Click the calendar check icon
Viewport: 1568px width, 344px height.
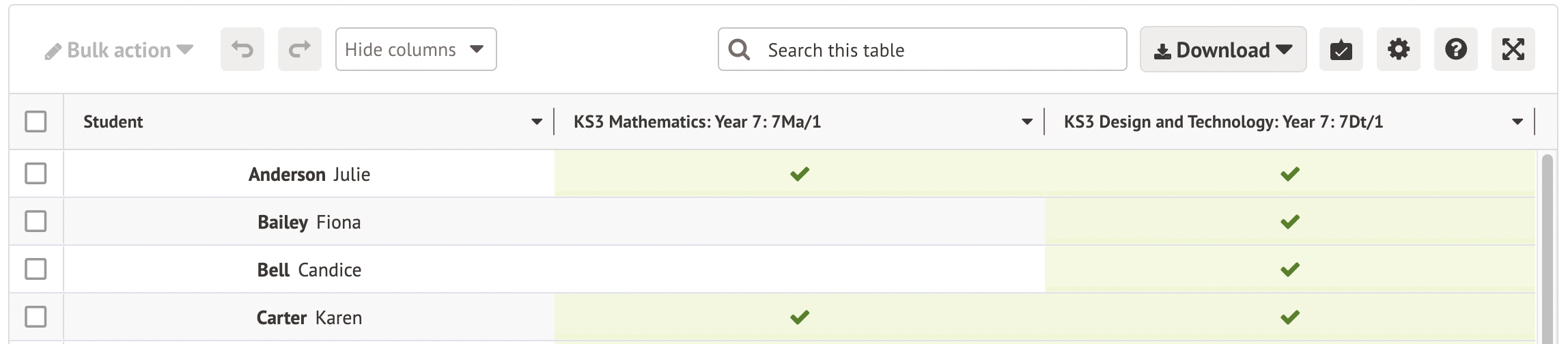point(1341,49)
